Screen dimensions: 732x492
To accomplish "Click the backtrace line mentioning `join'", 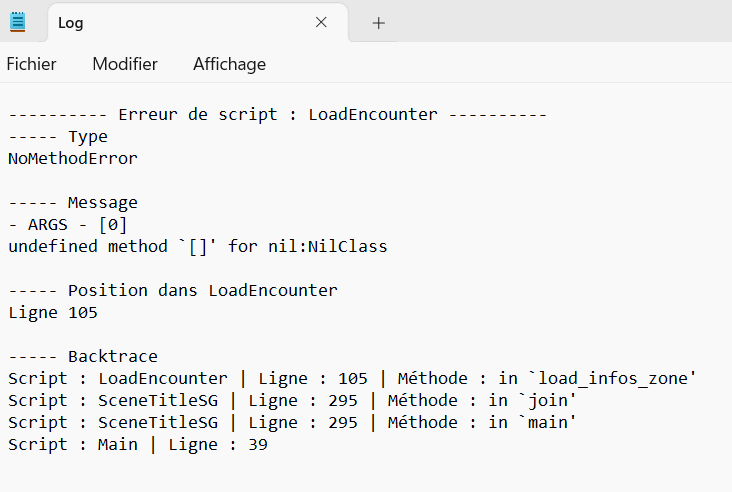I will click(x=292, y=401).
